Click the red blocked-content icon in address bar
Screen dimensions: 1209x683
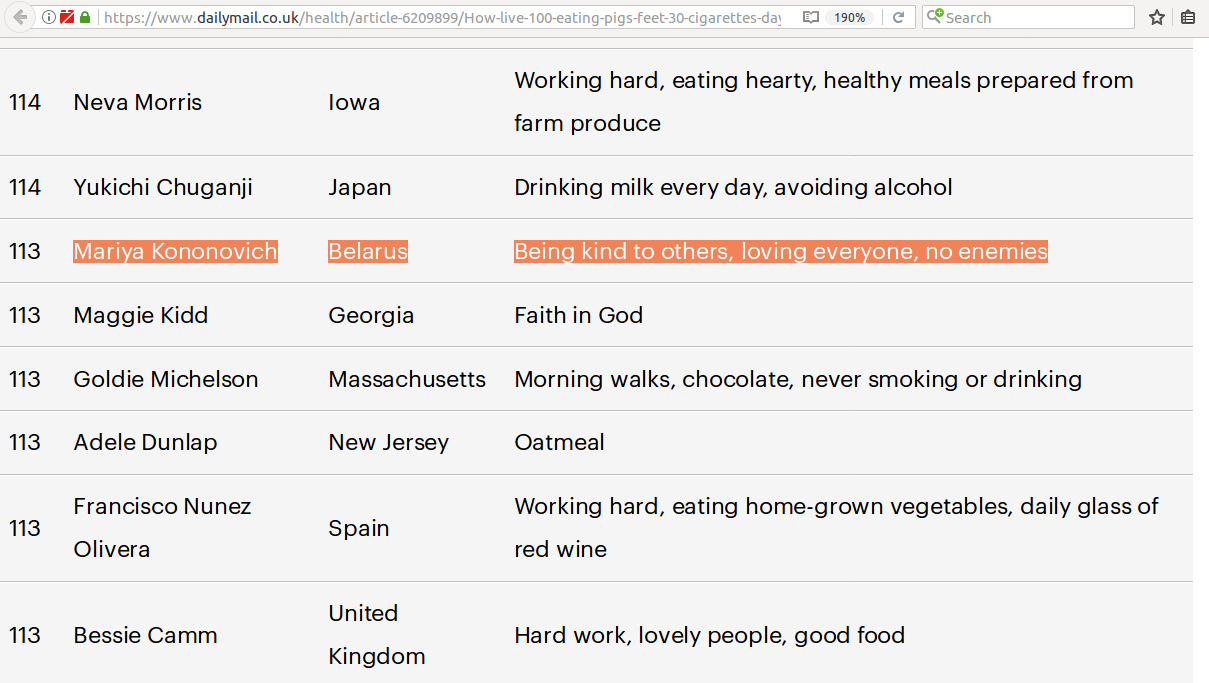point(67,17)
